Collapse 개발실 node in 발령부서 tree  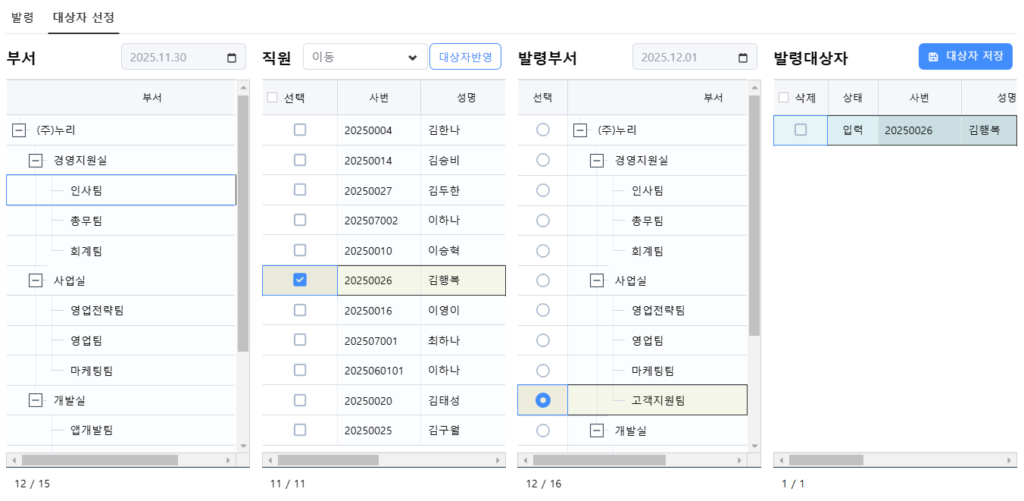(597, 431)
